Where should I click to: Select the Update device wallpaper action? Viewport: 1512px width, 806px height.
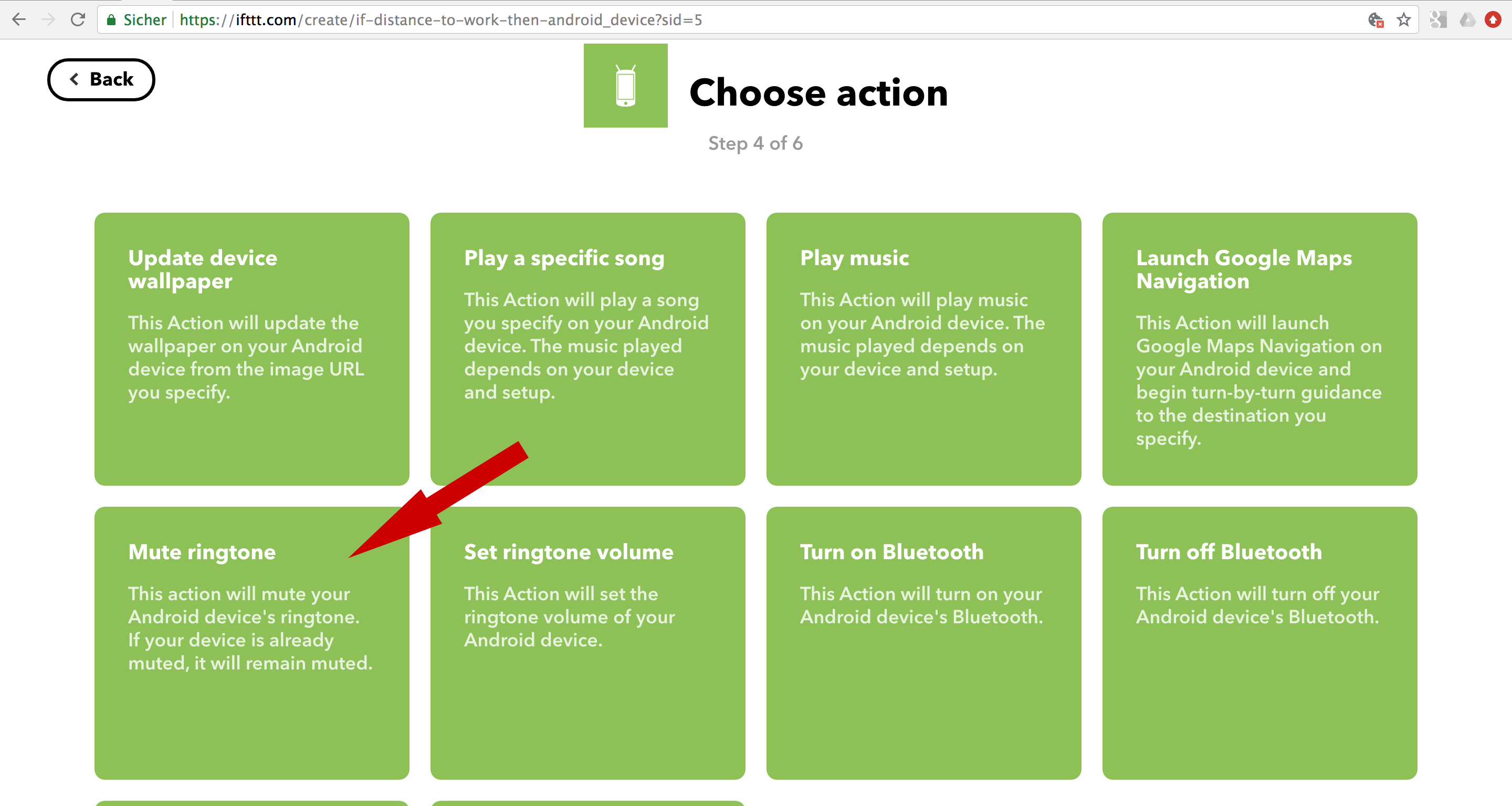(x=252, y=349)
